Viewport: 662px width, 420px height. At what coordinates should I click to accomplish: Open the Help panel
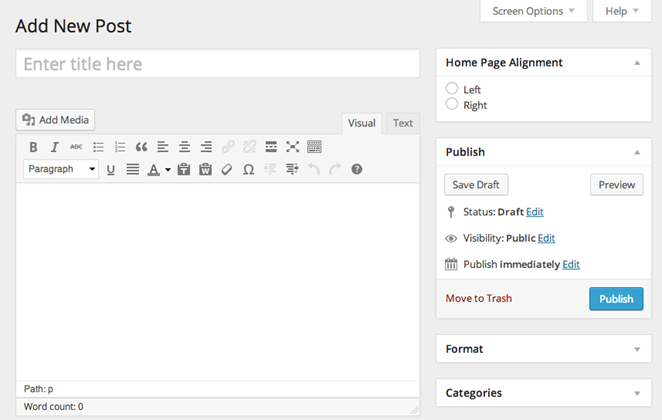click(x=622, y=11)
